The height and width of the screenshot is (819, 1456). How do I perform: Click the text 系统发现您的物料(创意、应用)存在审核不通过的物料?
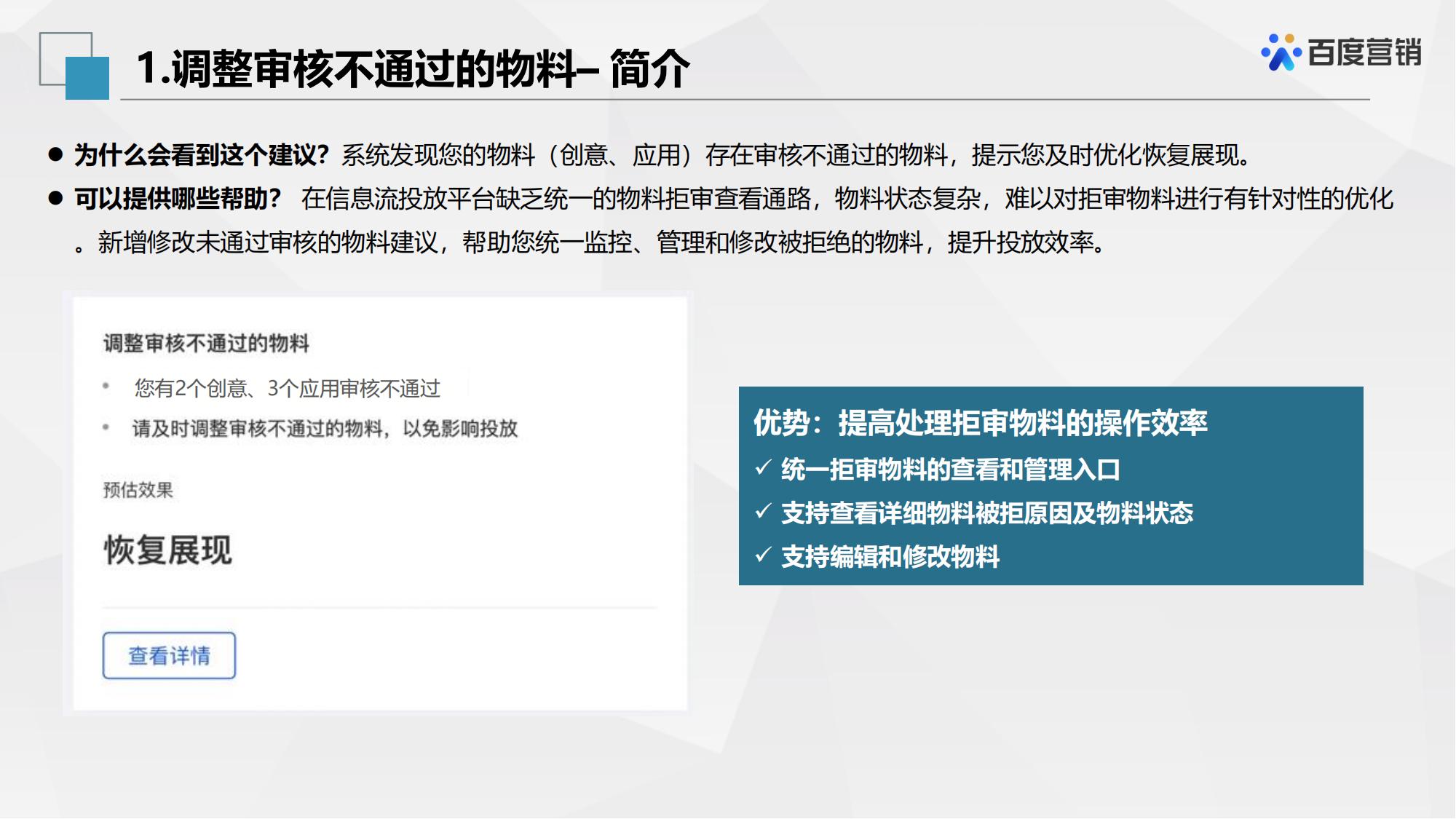pos(644,155)
